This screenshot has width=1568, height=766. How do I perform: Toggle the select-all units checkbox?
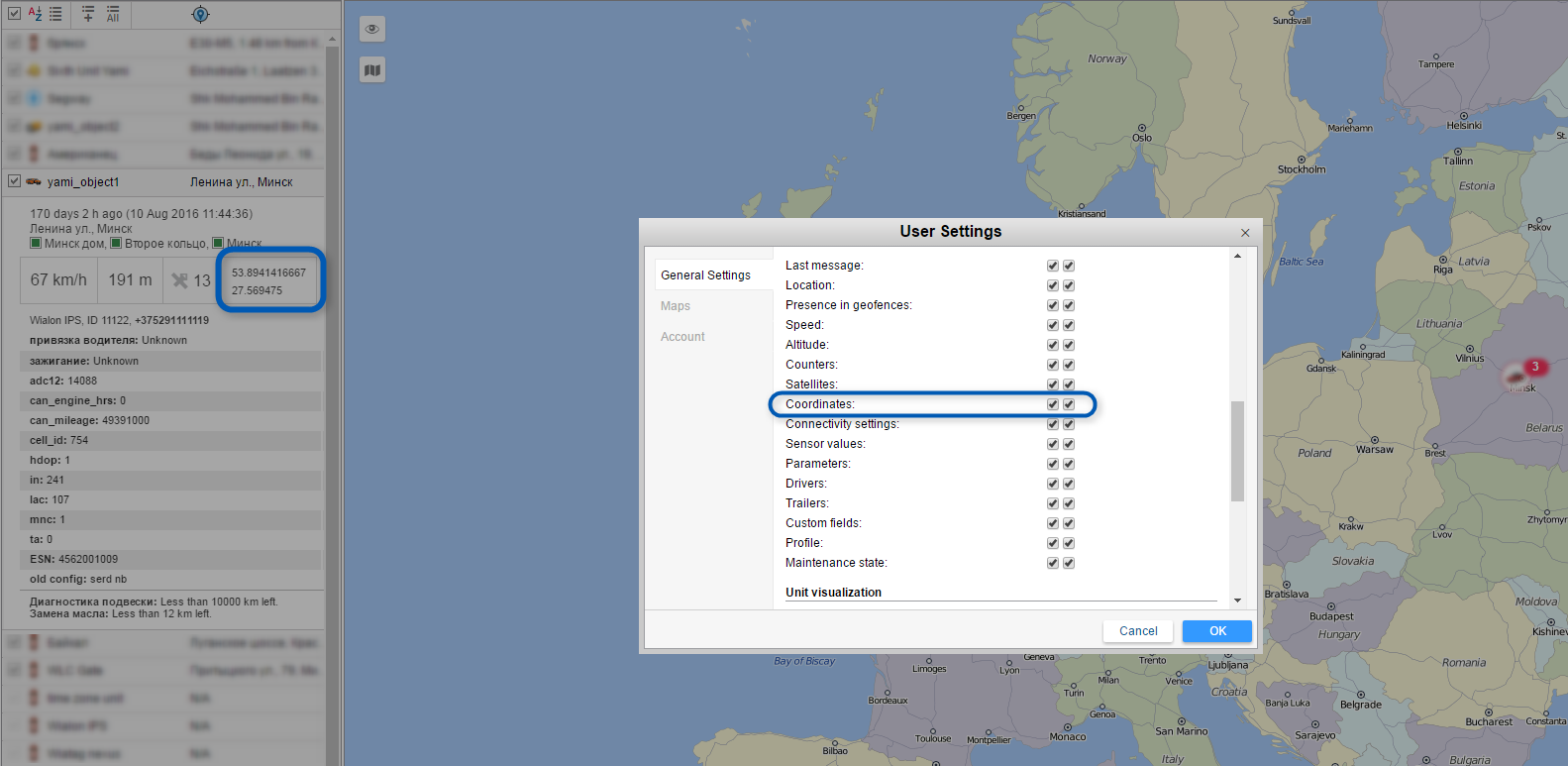tap(14, 14)
